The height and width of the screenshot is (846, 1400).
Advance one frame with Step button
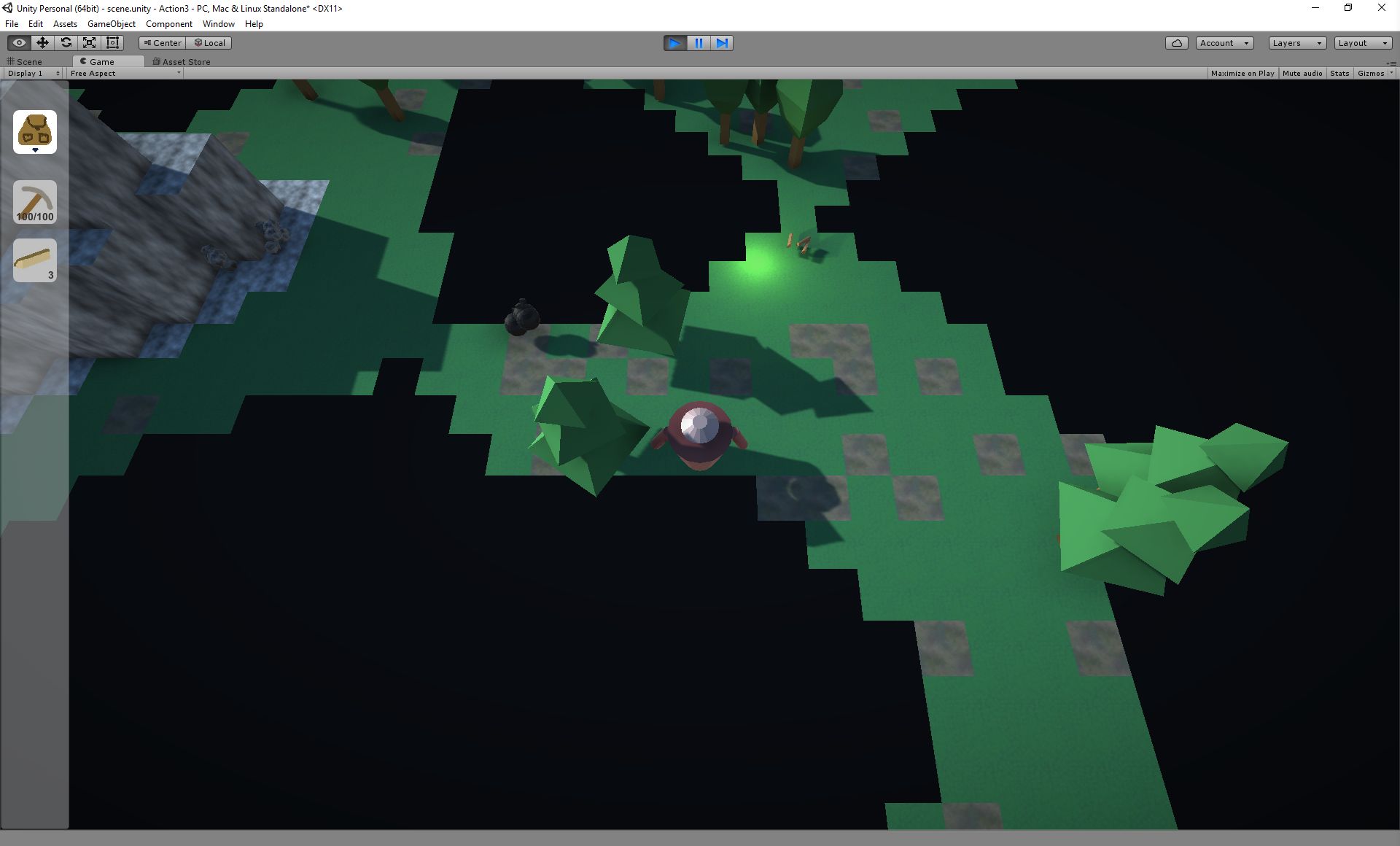tap(722, 43)
